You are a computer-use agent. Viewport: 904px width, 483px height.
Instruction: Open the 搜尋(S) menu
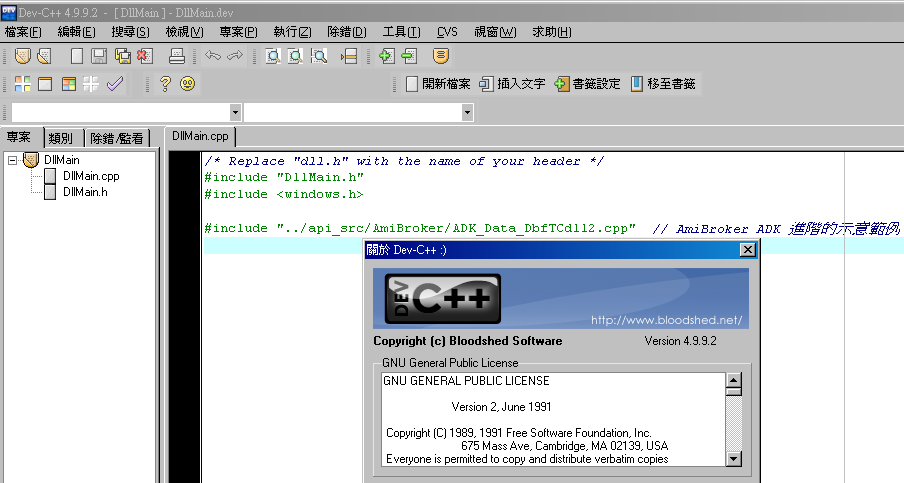(x=131, y=32)
